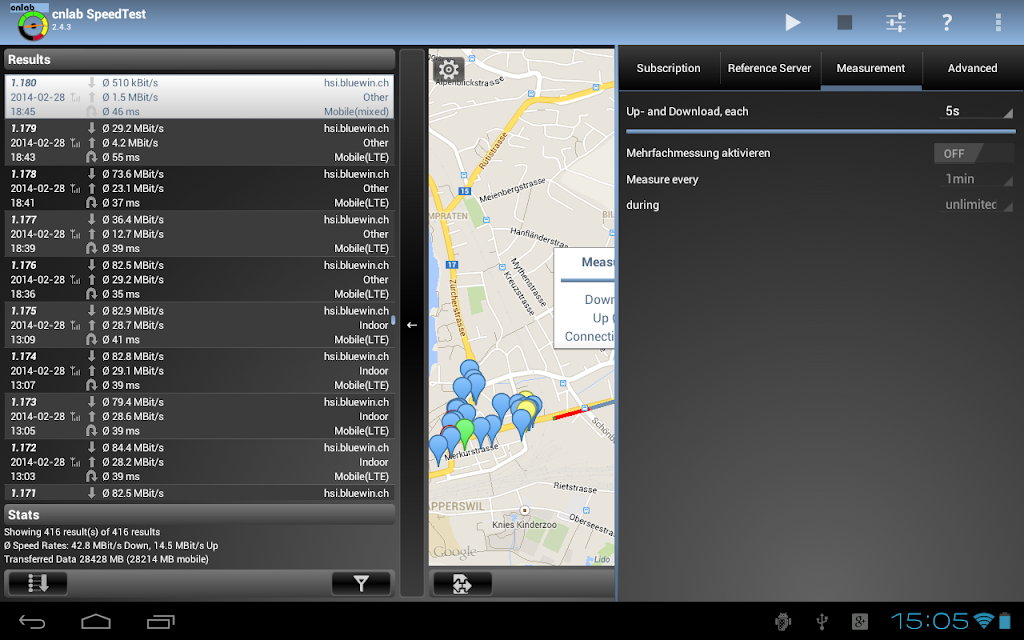Click the Speed Rates stats line
1024x640 pixels.
point(111,545)
